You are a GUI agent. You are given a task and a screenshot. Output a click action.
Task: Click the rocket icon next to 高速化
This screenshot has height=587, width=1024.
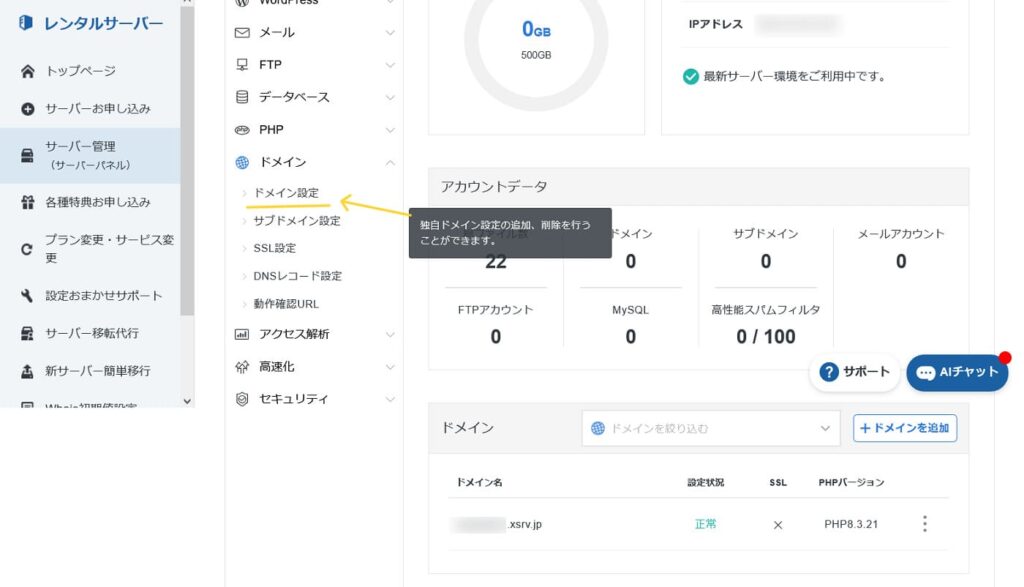[242, 367]
